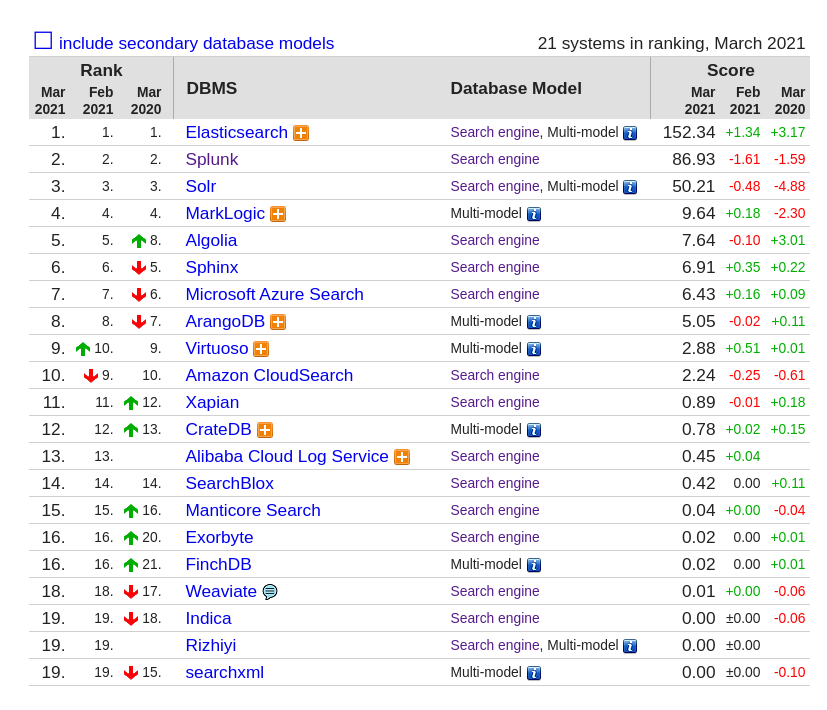Click the green up arrow in the Algolia row

coord(139,241)
